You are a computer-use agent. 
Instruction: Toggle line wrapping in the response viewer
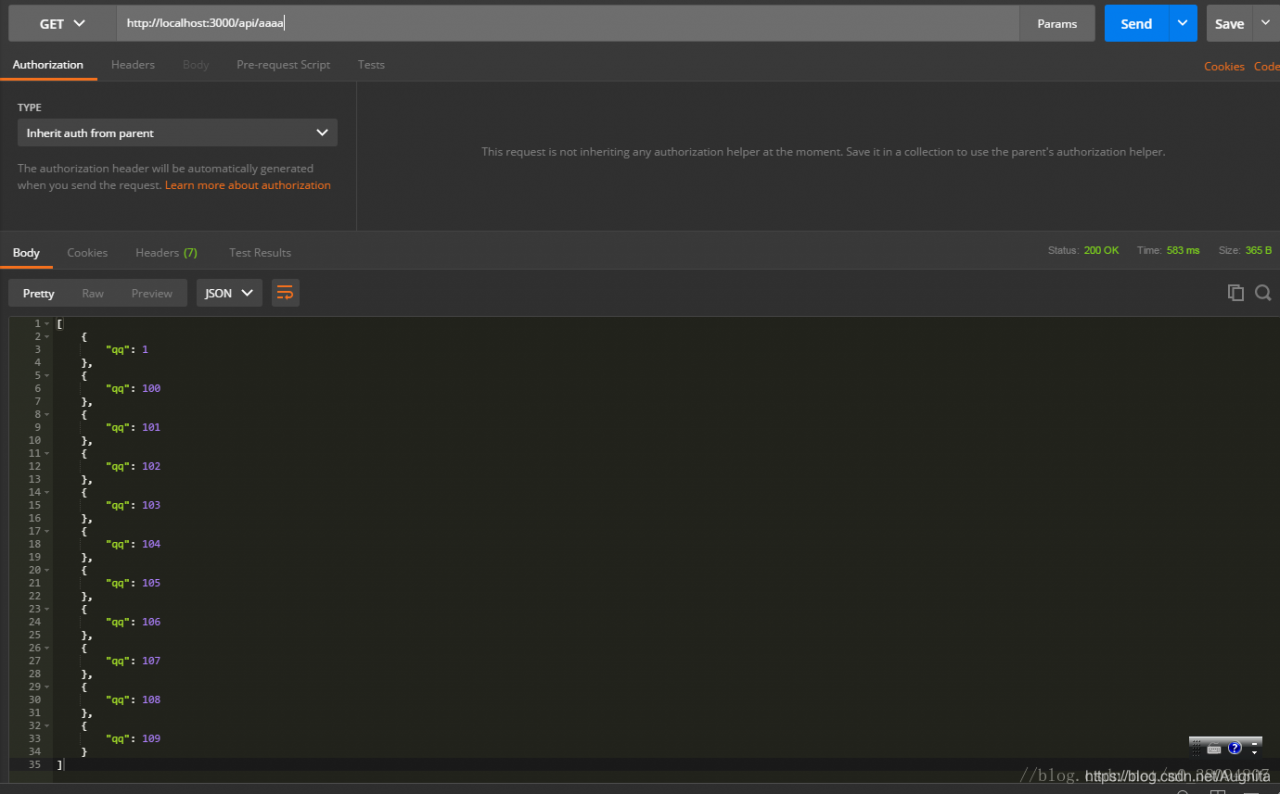pos(285,292)
